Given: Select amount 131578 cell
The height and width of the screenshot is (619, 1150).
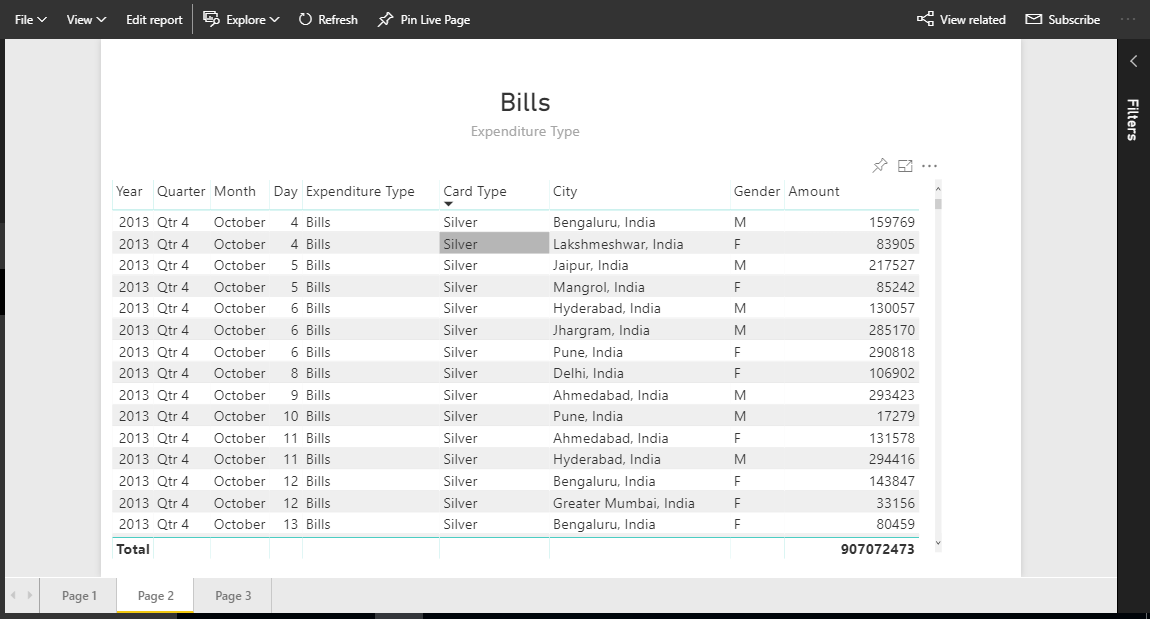Looking at the screenshot, I should 851,439.
